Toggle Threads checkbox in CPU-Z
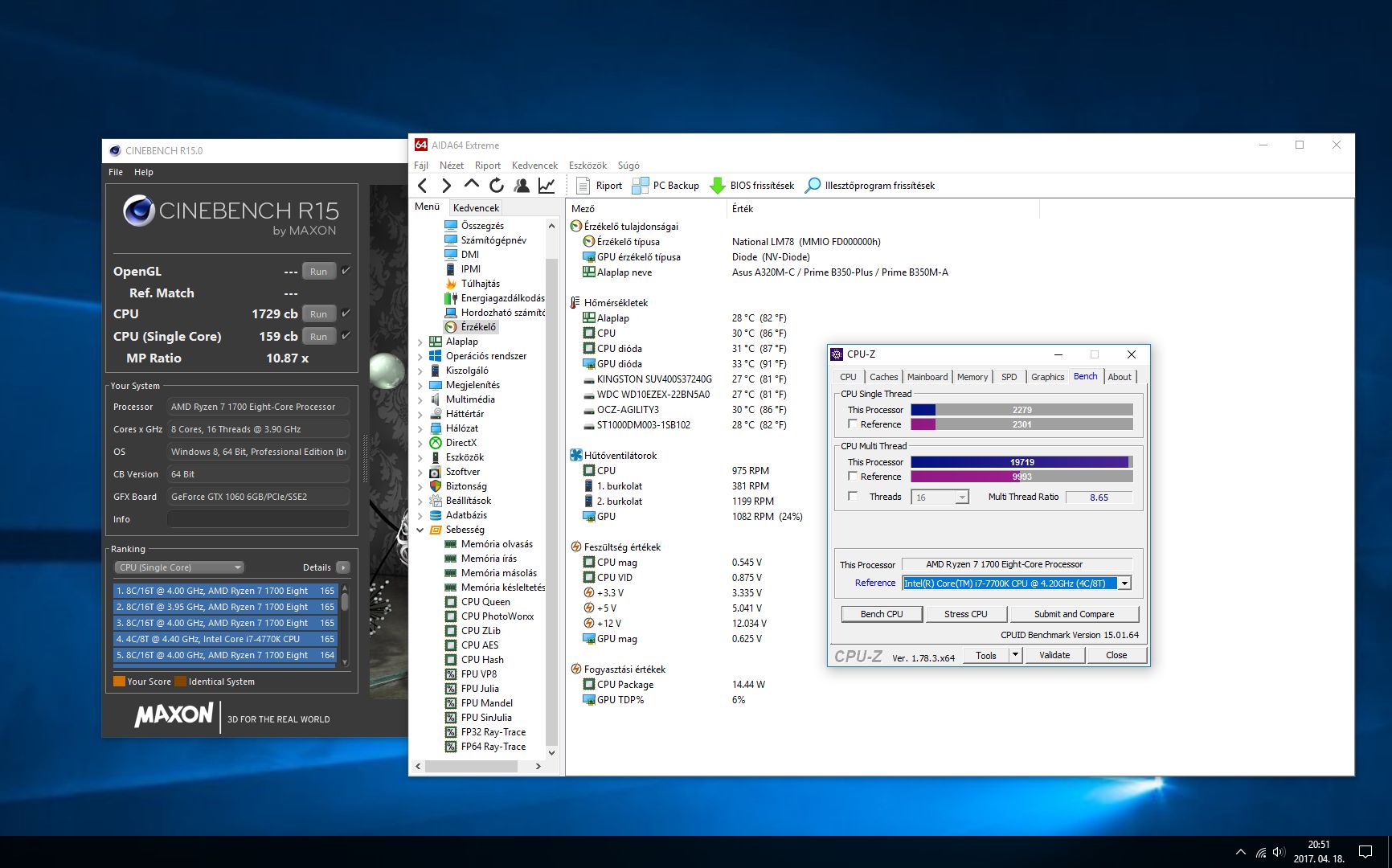This screenshot has width=1392, height=868. 853,496
